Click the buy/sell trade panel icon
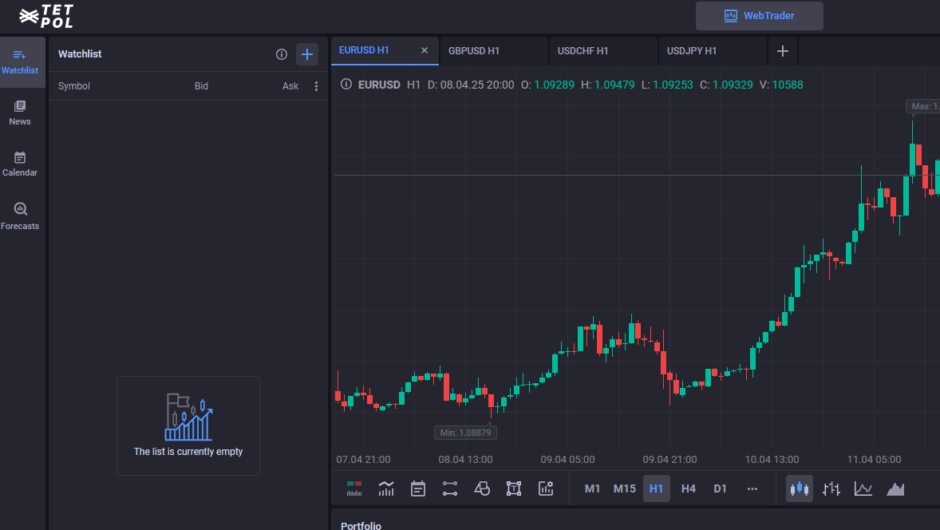The width and height of the screenshot is (940, 530). click(354, 488)
